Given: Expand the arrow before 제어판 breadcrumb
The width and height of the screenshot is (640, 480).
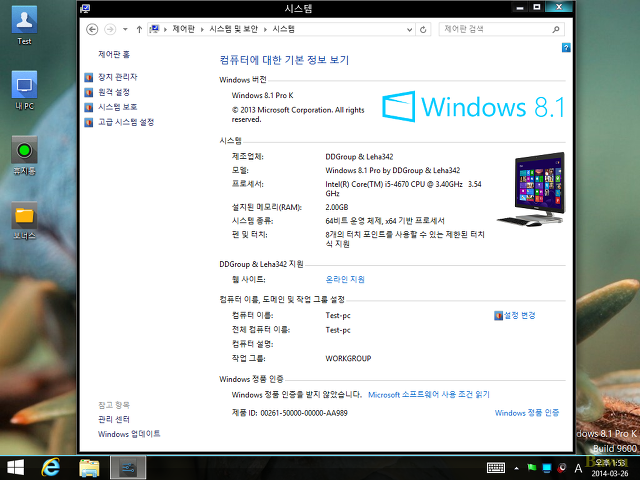Looking at the screenshot, I should (165, 29).
